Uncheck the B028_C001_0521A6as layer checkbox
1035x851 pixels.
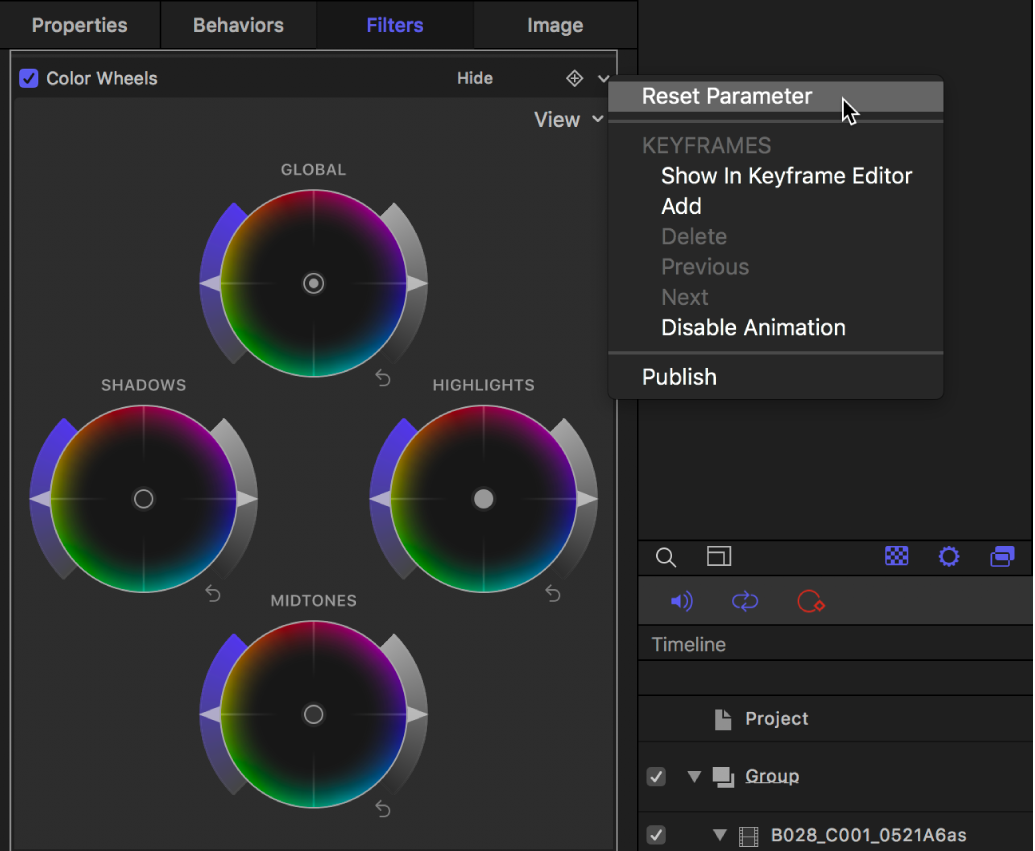coord(656,834)
